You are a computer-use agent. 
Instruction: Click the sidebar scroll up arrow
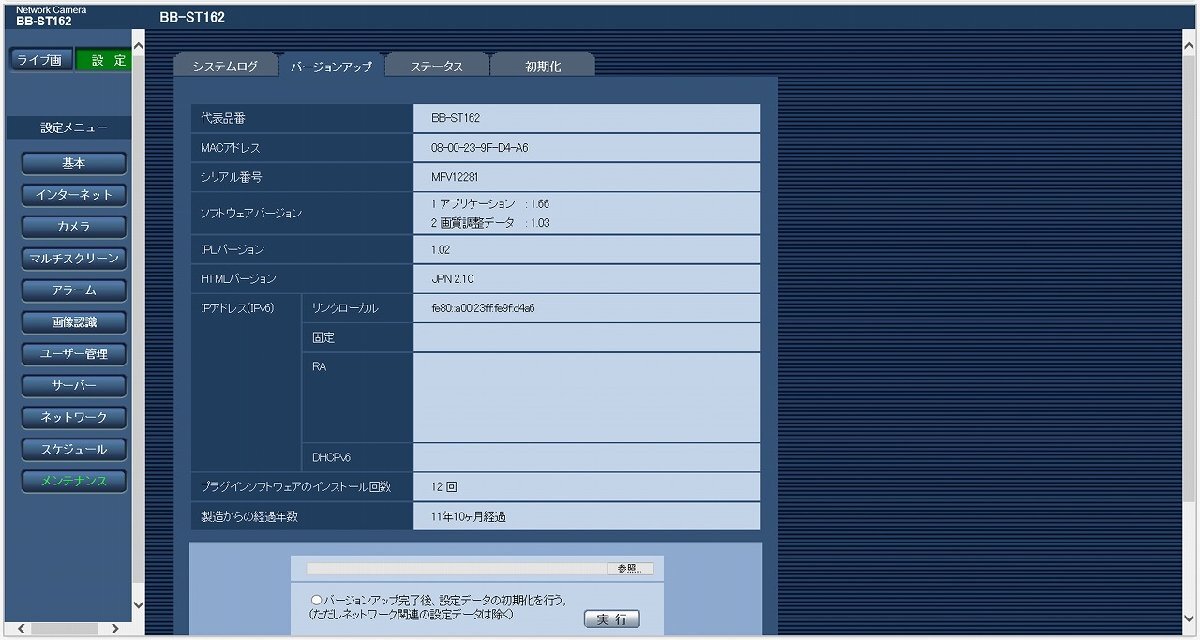tap(138, 47)
